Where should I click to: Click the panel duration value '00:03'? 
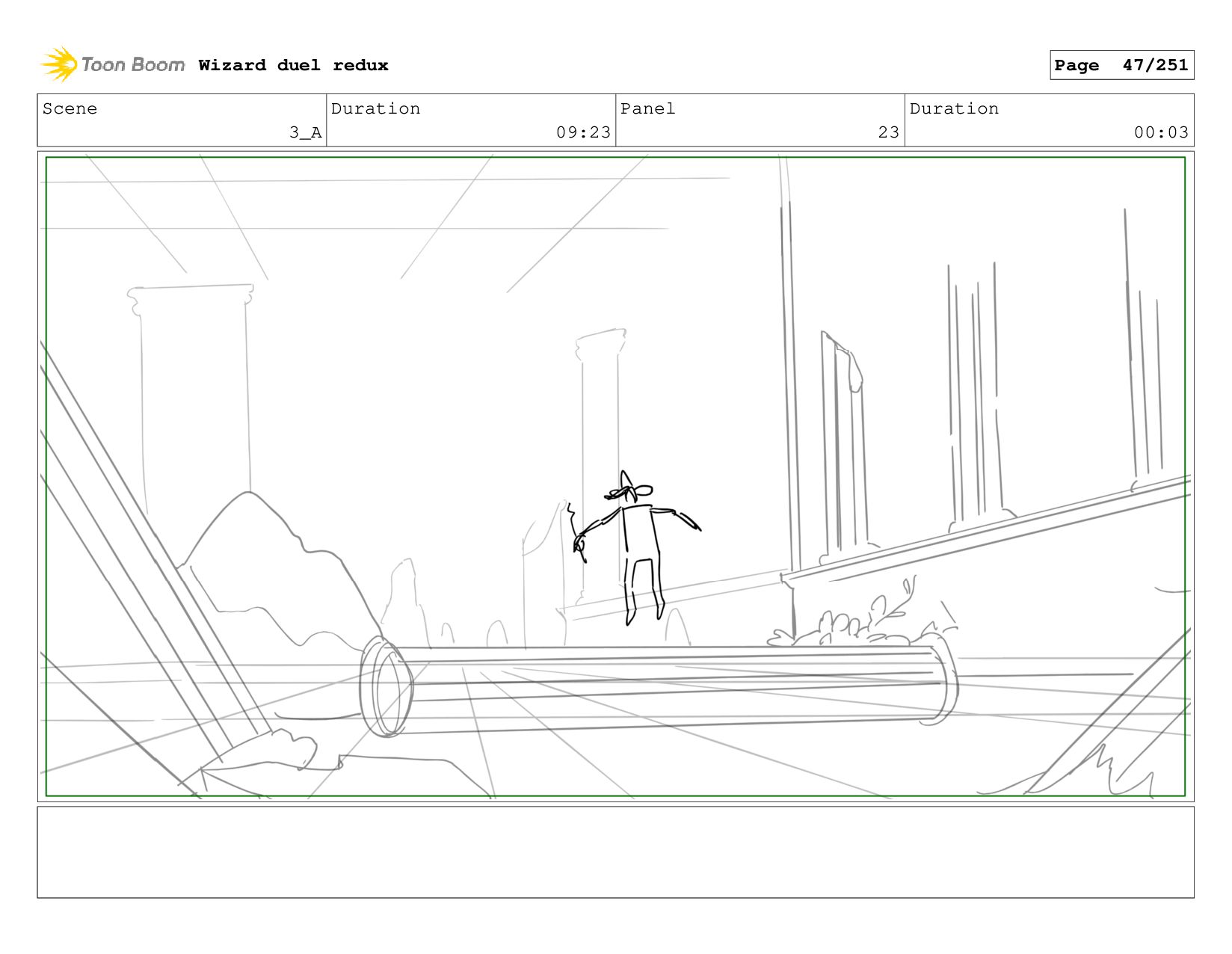click(1161, 132)
